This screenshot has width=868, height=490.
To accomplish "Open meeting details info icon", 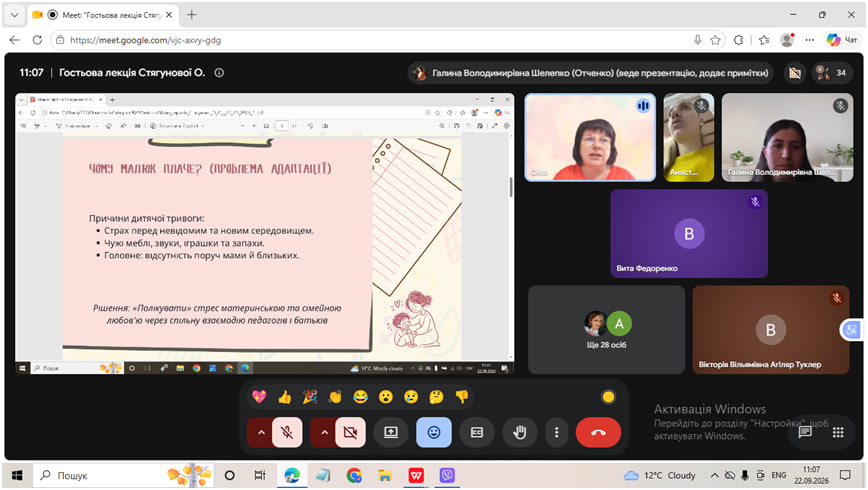I will 219,73.
